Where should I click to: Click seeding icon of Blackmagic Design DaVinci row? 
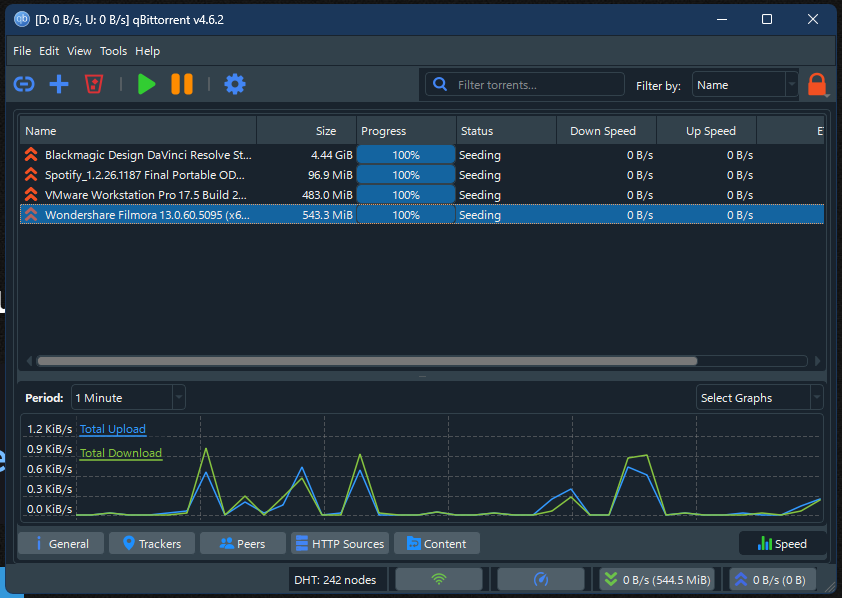[x=31, y=155]
